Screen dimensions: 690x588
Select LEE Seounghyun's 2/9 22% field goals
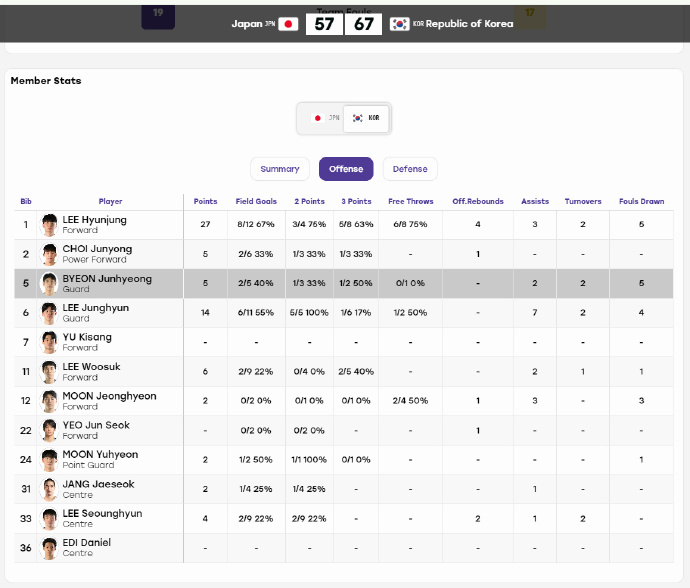(x=256, y=519)
